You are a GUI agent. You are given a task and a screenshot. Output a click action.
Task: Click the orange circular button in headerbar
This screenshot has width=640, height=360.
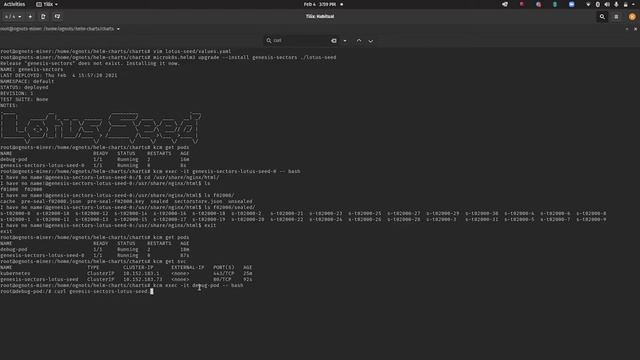(x=632, y=17)
